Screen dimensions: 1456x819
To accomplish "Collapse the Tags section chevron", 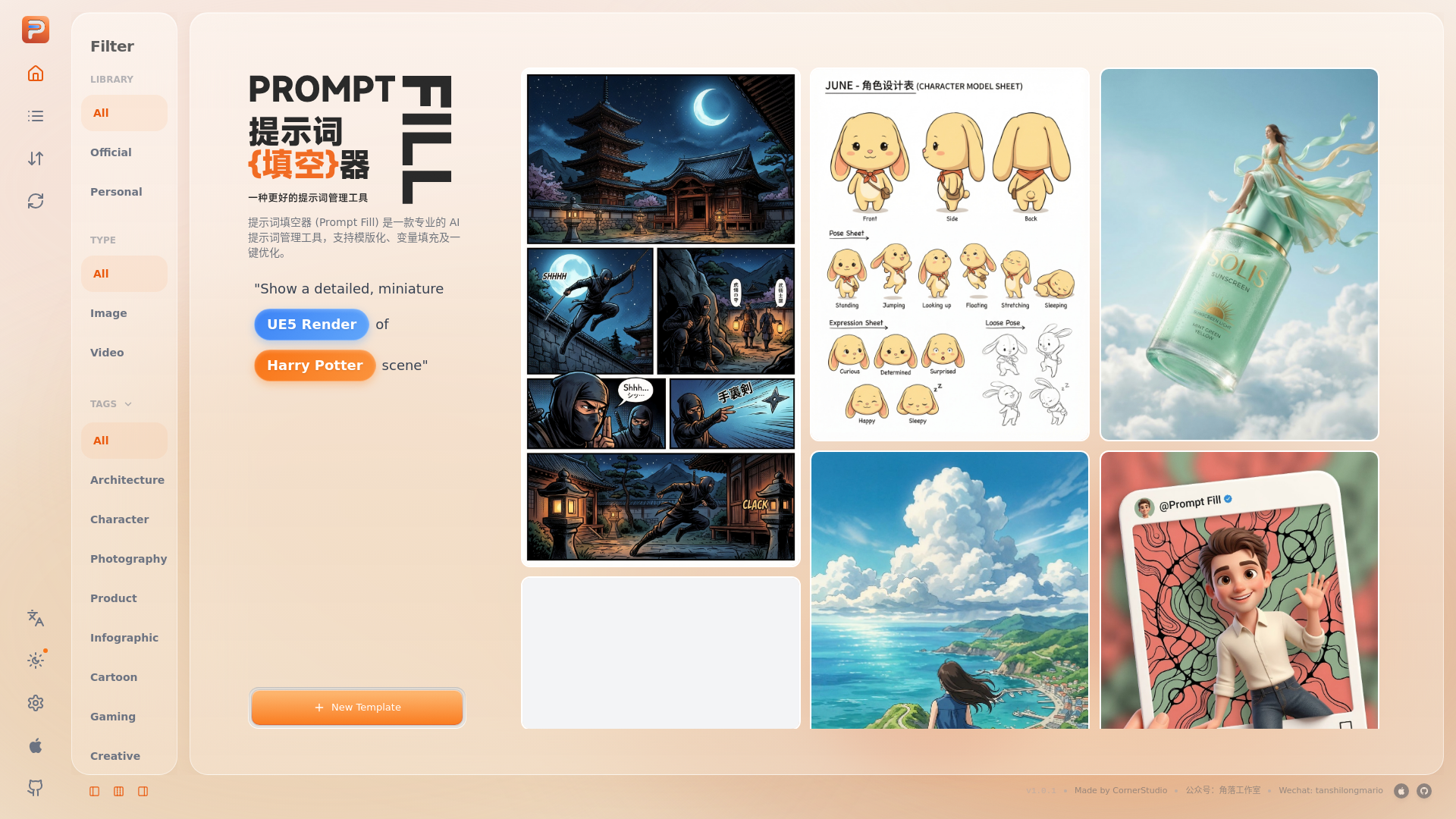I will tap(128, 404).
